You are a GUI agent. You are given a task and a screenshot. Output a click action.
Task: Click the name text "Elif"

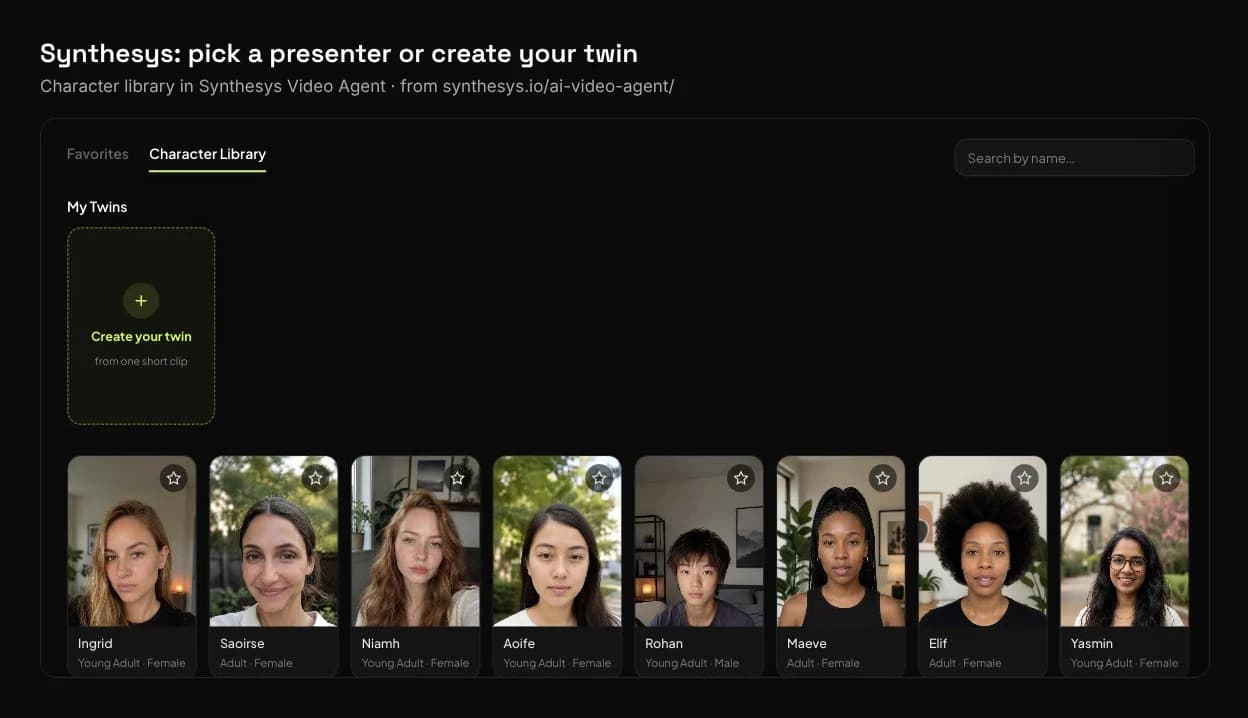[x=938, y=644]
